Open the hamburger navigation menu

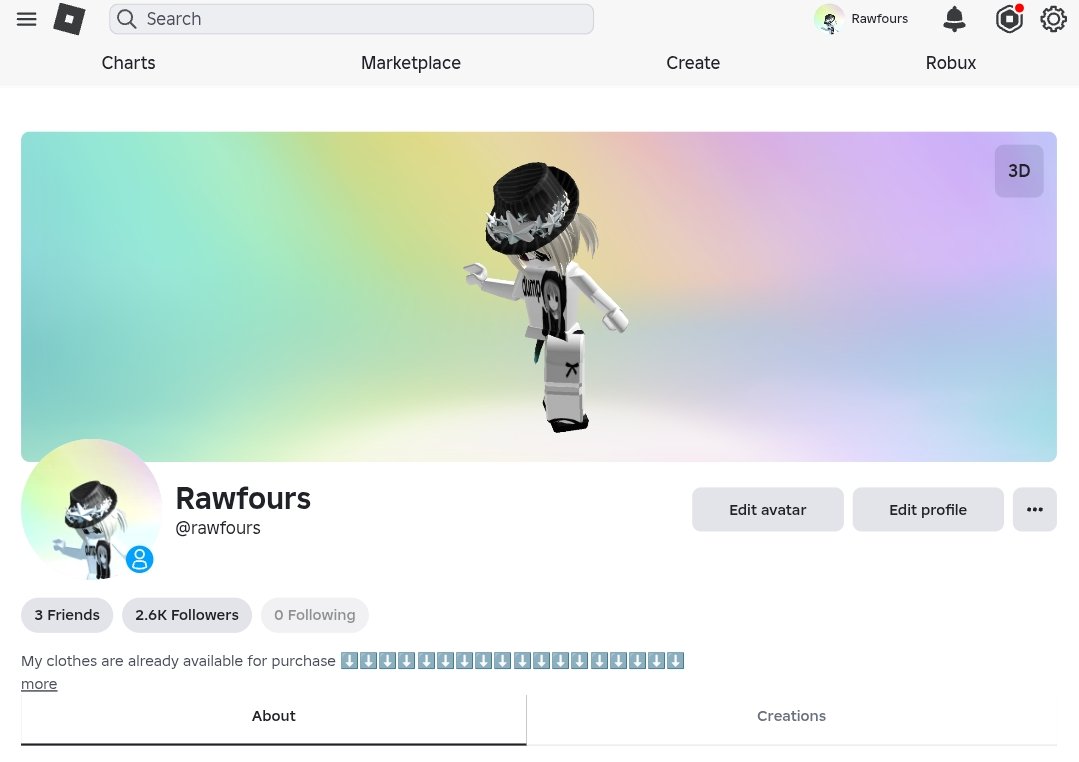pyautogui.click(x=26, y=19)
